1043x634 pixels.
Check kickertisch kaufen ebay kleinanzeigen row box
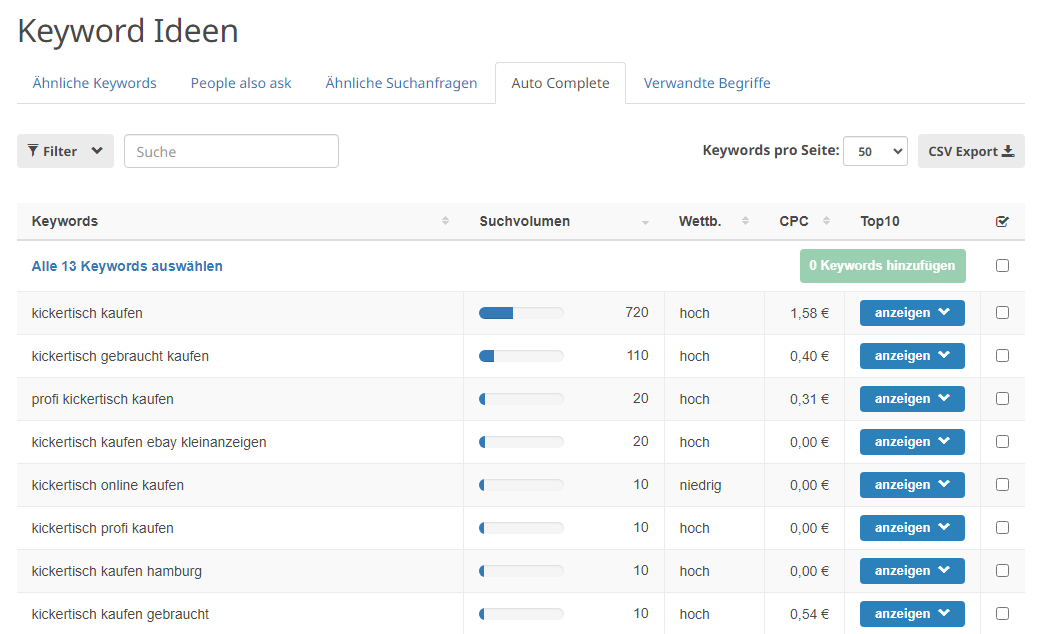pyautogui.click(x=1002, y=442)
